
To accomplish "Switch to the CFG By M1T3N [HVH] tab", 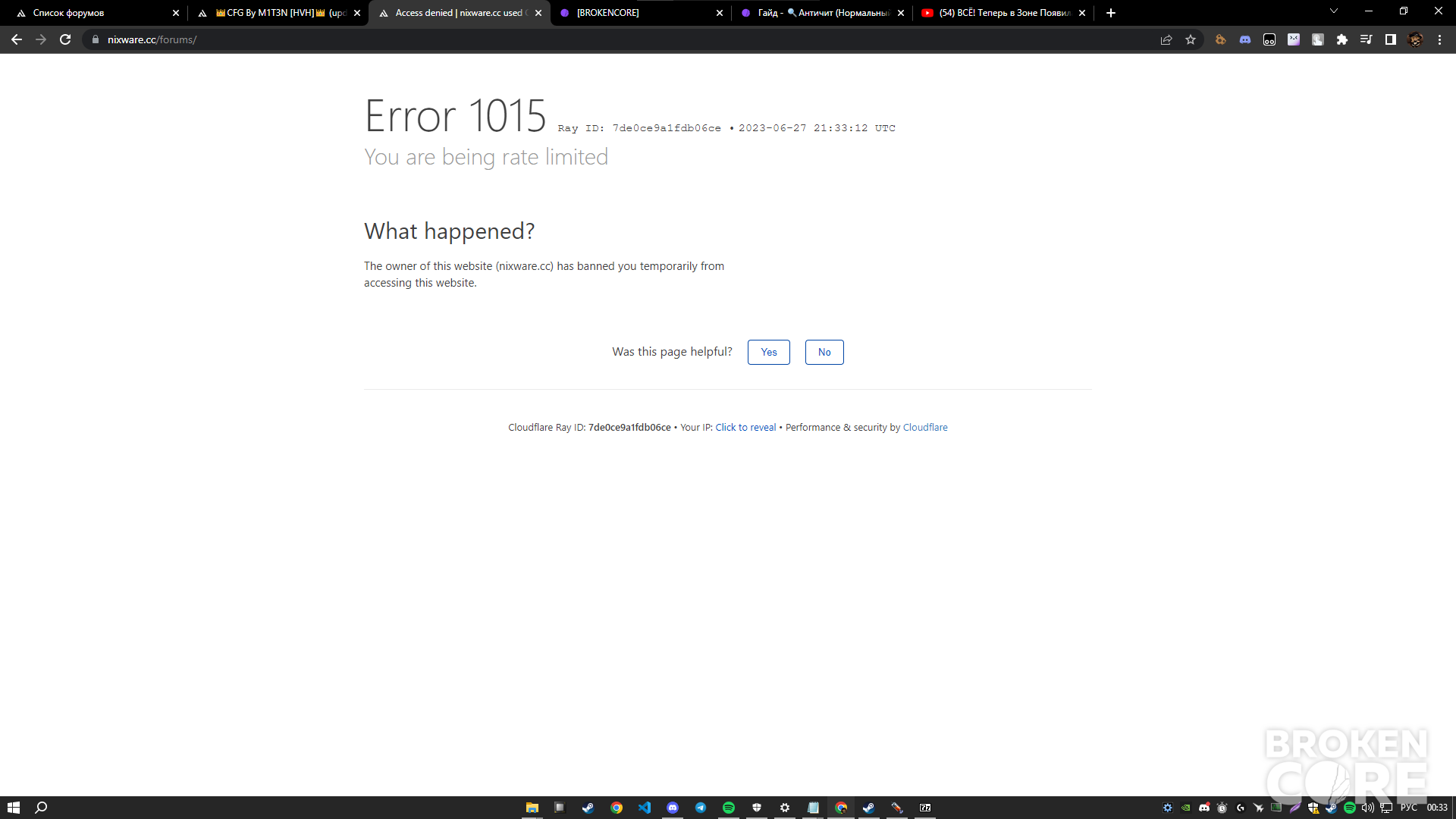I will point(278,13).
